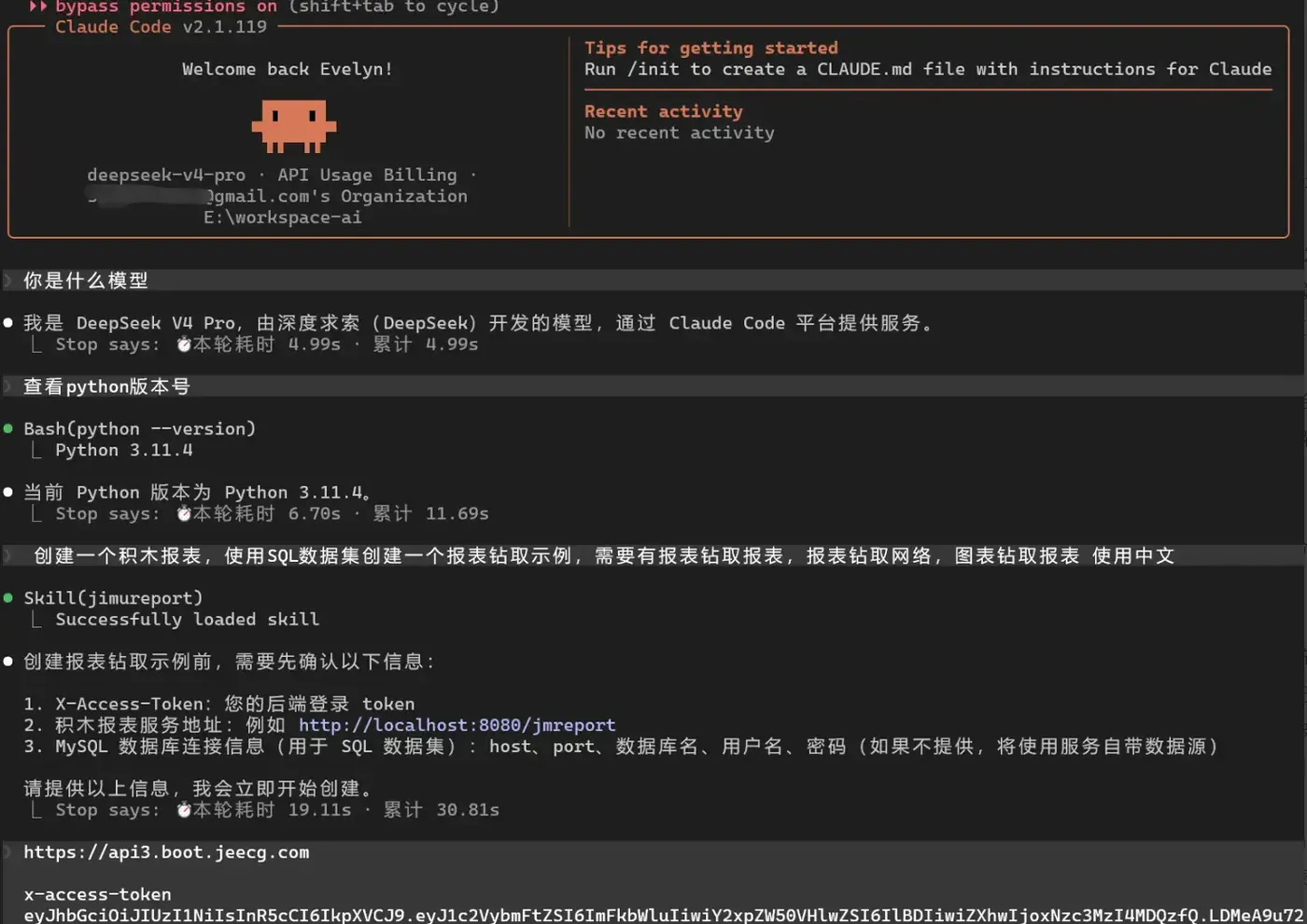The width and height of the screenshot is (1307, 924).
Task: Click 'Tips for getting started' heading
Action: (711, 48)
